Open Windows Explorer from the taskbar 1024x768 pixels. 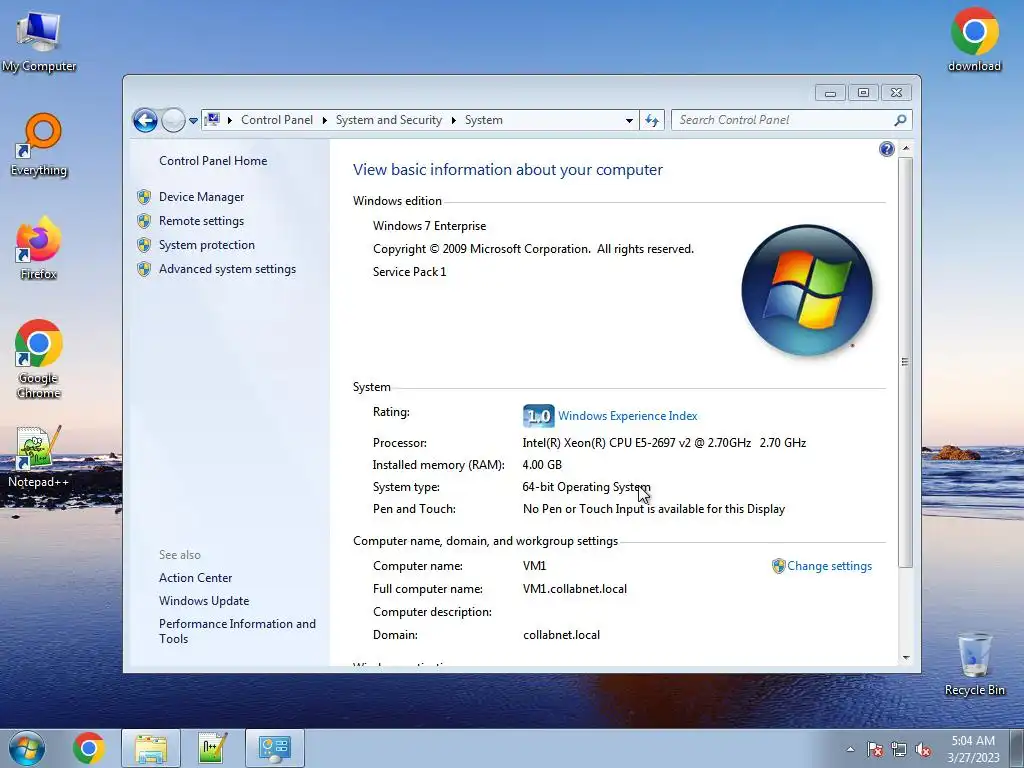point(151,748)
